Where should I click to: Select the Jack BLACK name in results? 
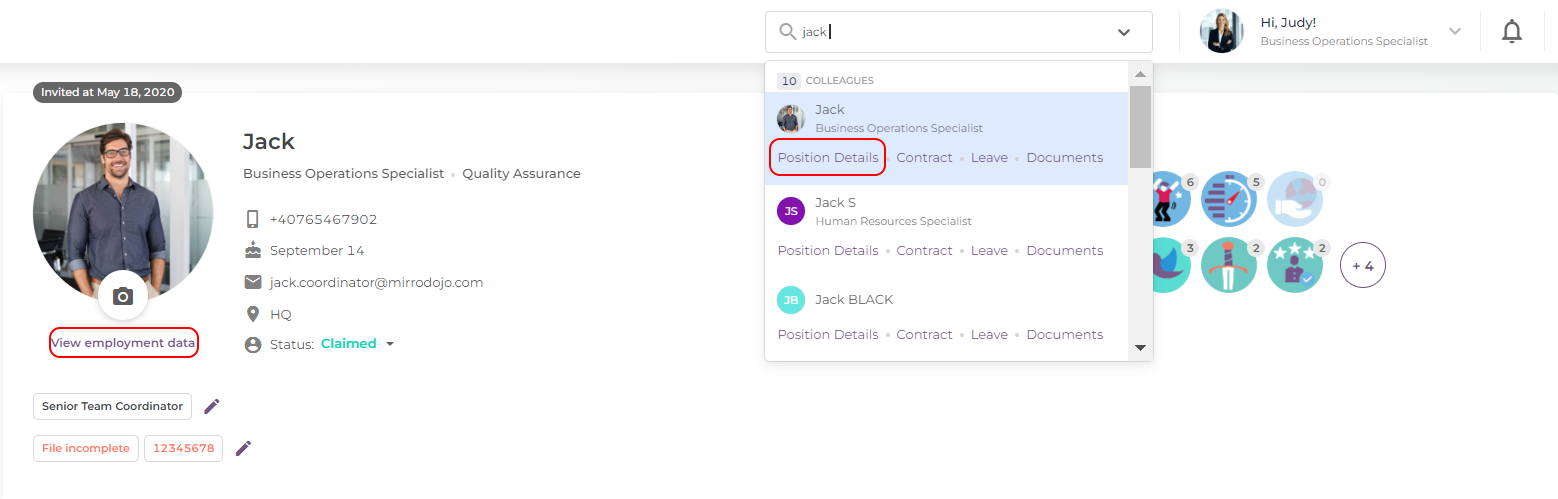[x=854, y=300]
